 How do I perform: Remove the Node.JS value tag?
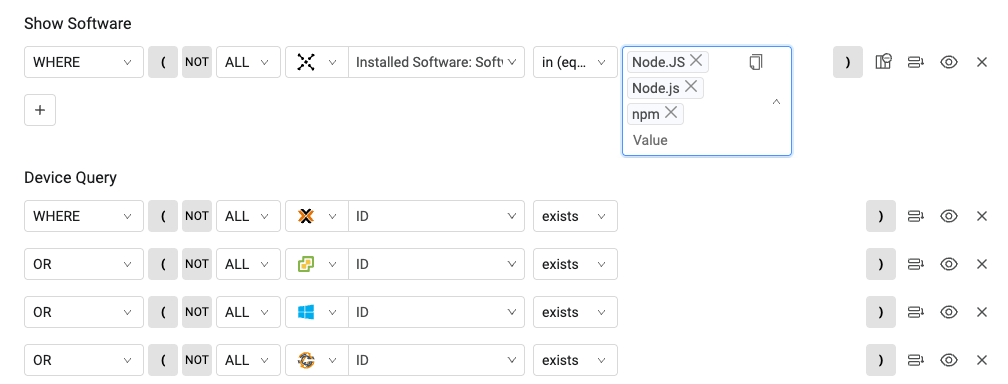tap(696, 61)
